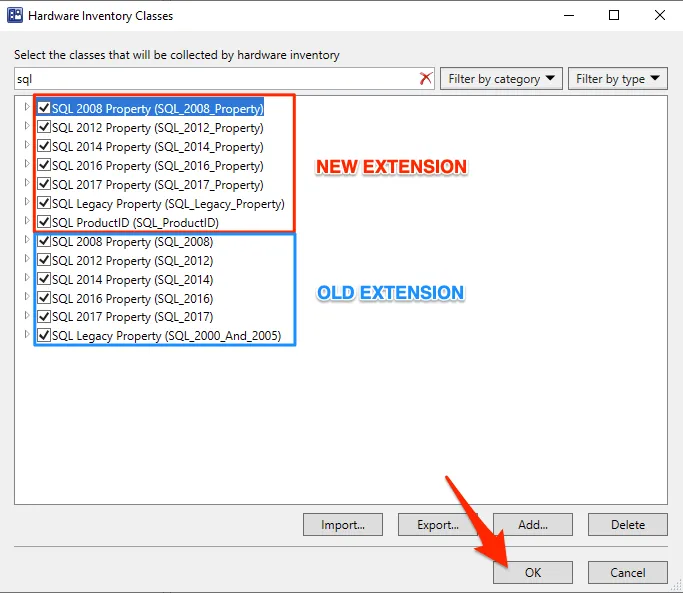Screen dimensions: 683x593
Task: Toggle SQL 2017 Property (SQL_2017) checkbox
Action: pyautogui.click(x=44, y=316)
